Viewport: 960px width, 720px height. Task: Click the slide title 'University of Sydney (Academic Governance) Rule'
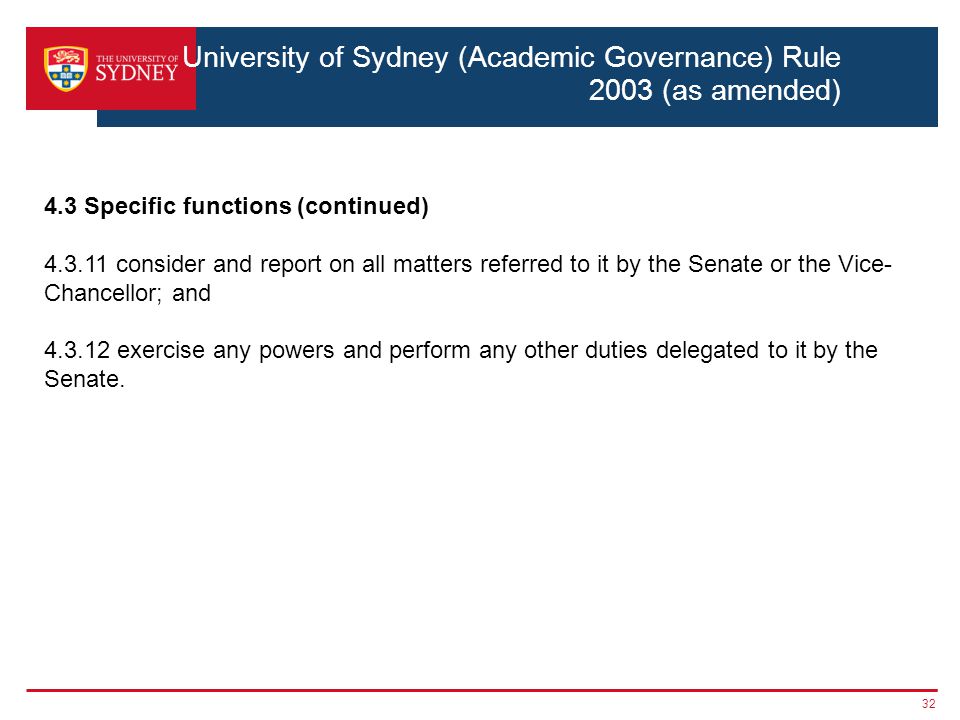point(512,58)
